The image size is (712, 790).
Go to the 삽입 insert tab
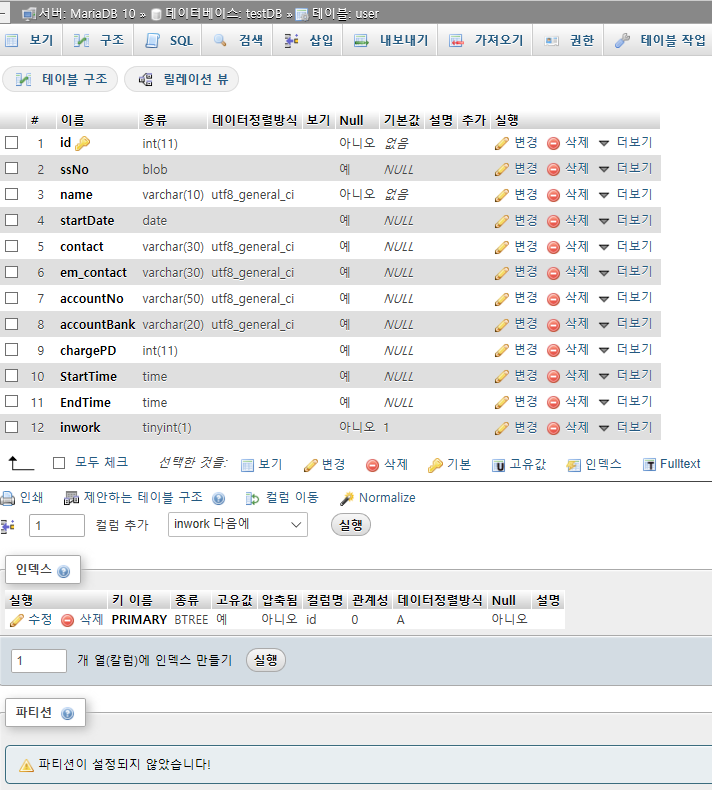point(308,40)
